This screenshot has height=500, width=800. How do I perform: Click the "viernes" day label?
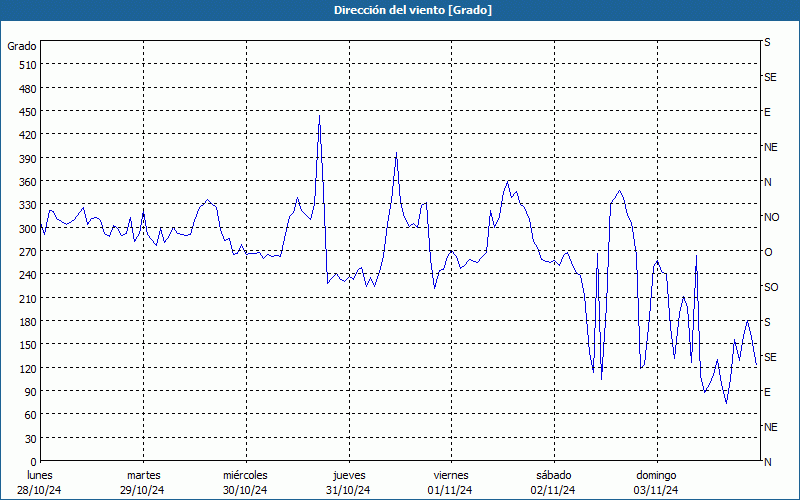(451, 476)
